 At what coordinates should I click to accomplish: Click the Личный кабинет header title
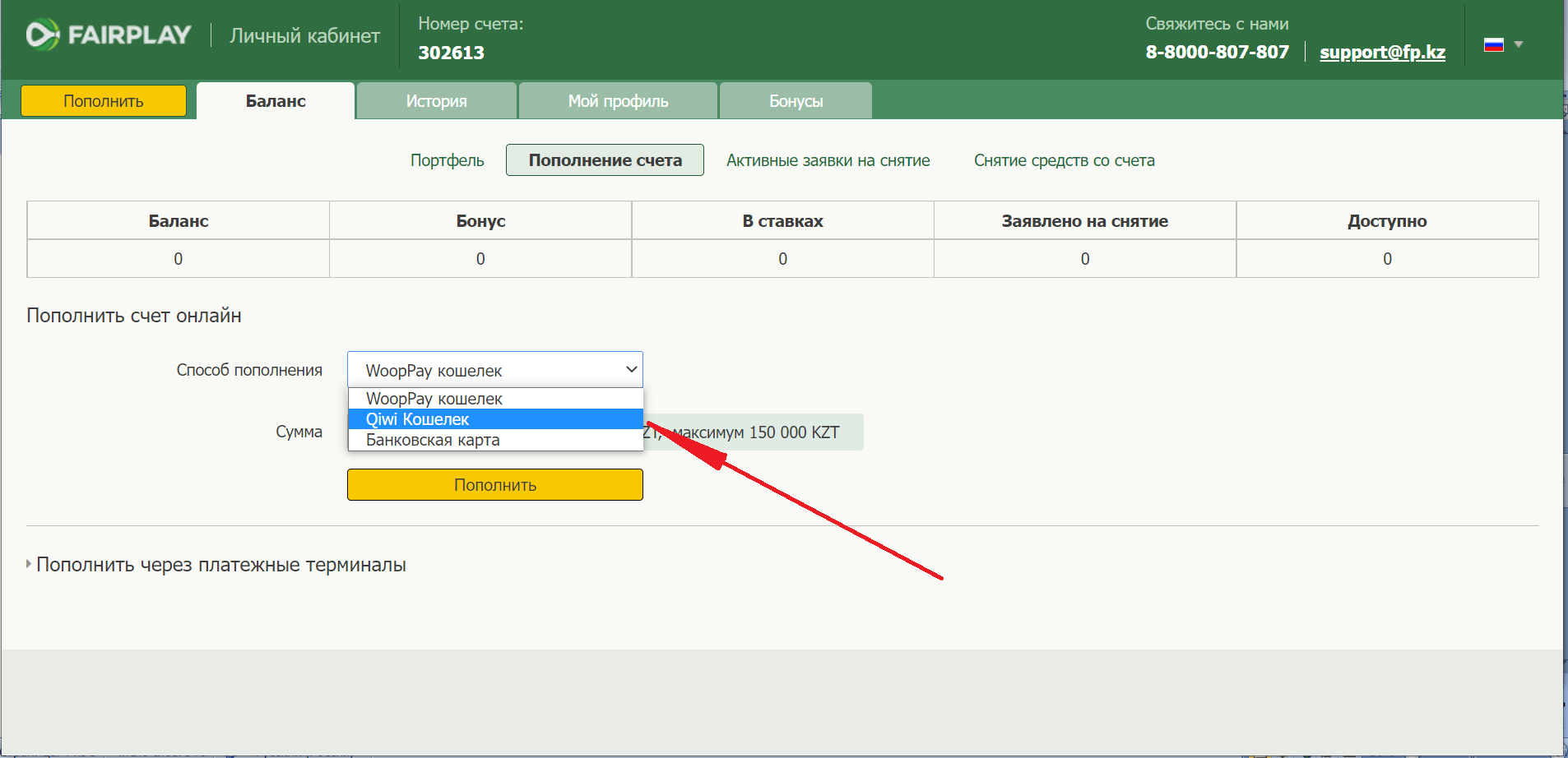(305, 35)
